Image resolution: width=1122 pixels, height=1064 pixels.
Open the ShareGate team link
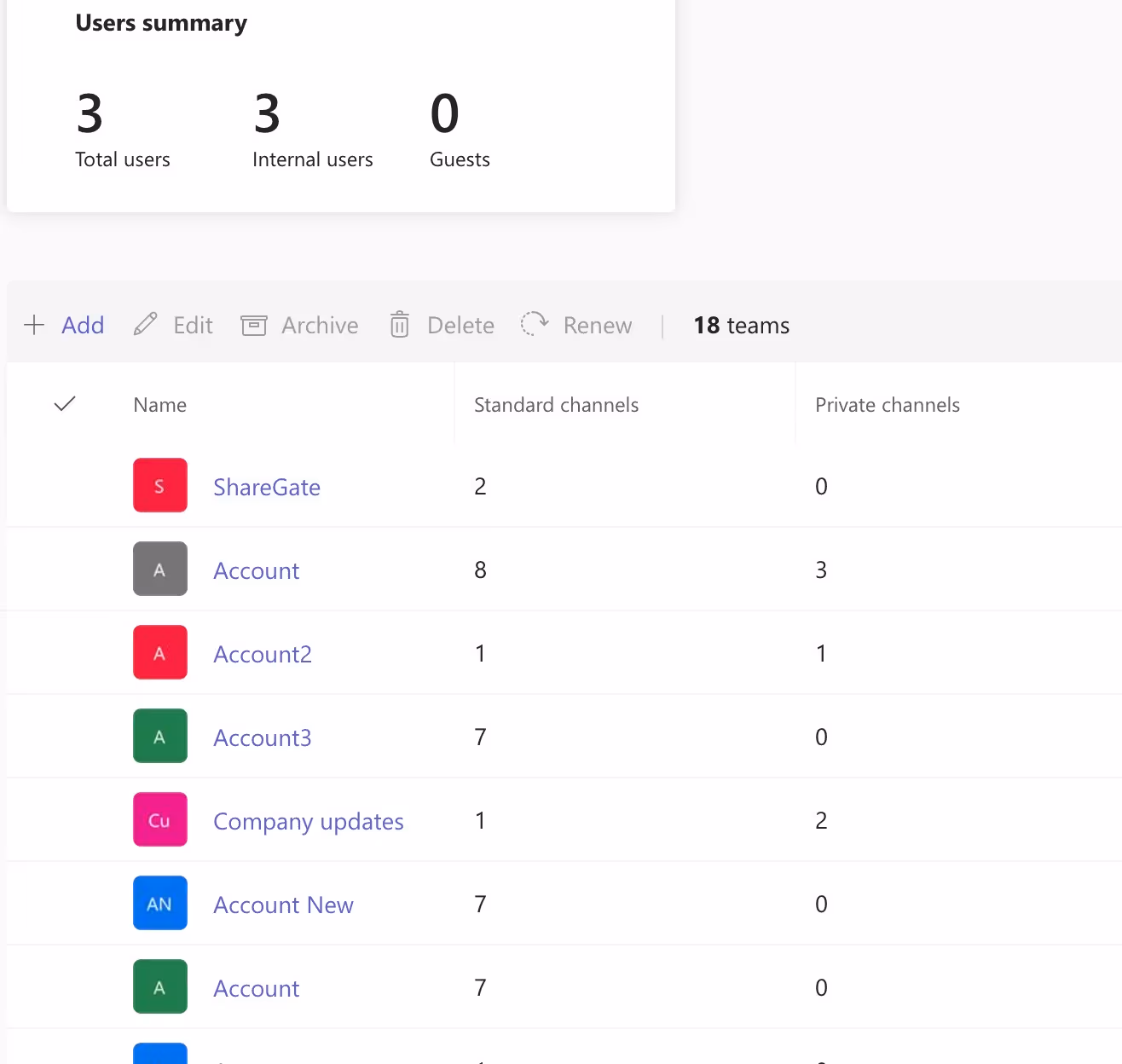[267, 487]
